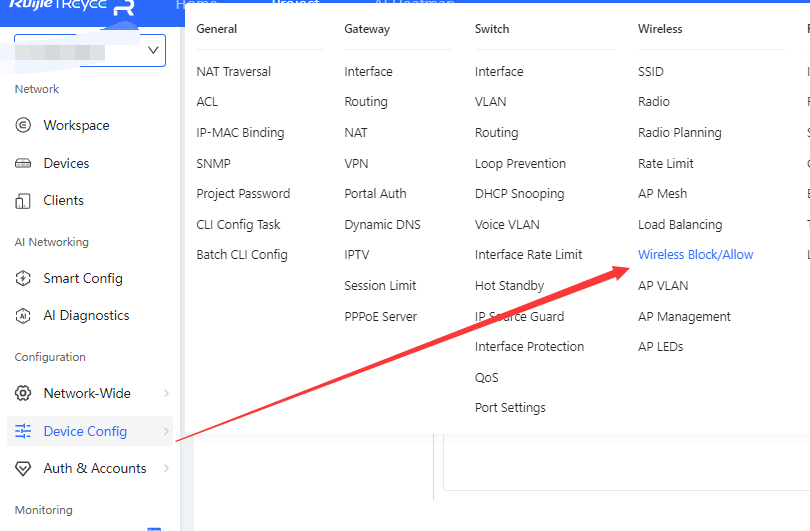810x531 pixels.
Task: Expand the Network-Wide submenu chevron
Action: click(x=166, y=393)
